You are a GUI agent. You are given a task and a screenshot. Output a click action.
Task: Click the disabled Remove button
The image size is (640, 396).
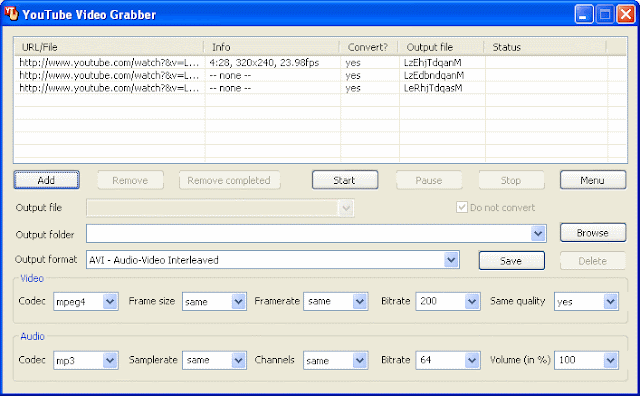[x=130, y=180]
